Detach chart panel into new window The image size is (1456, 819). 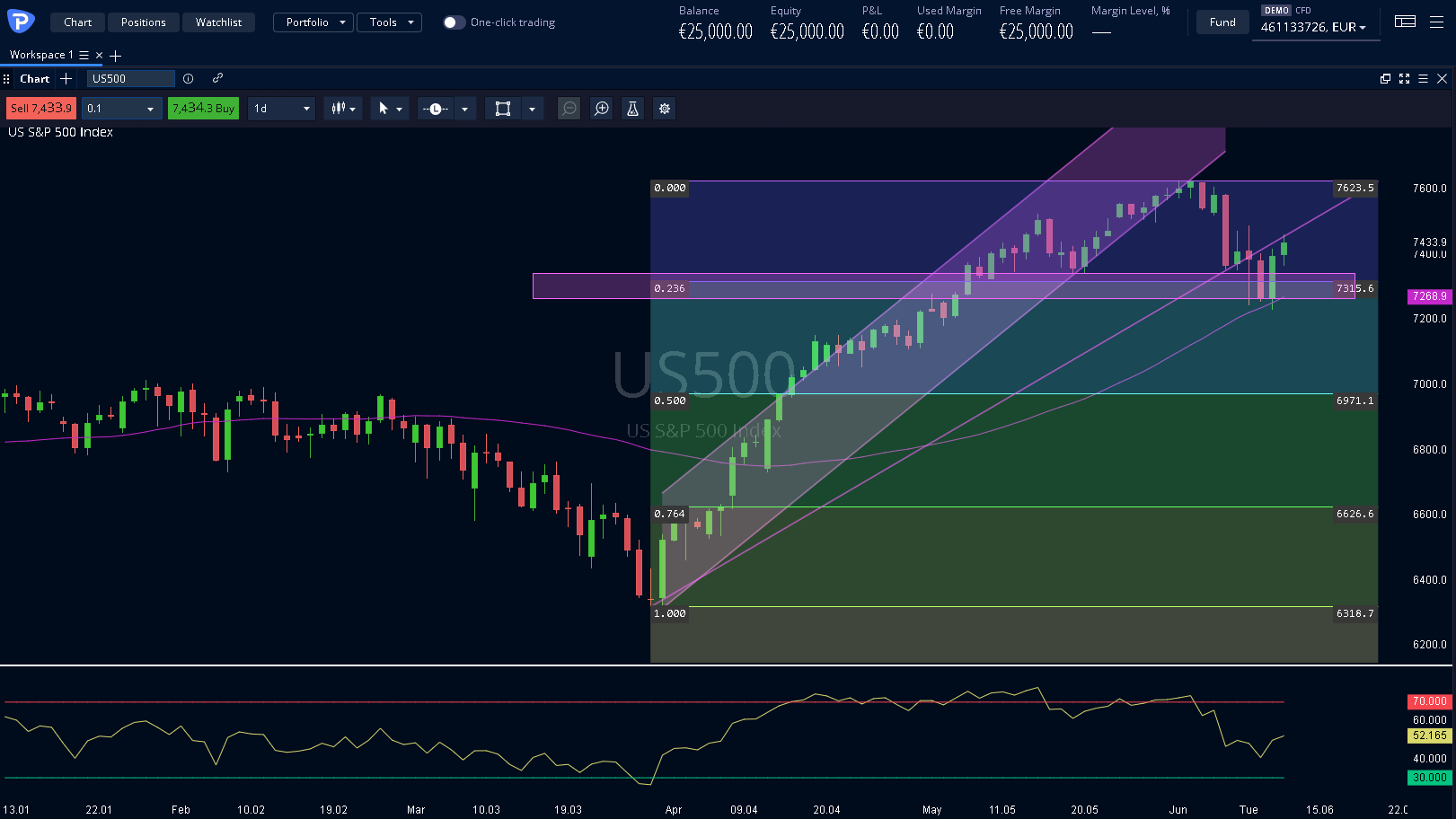coord(1385,79)
